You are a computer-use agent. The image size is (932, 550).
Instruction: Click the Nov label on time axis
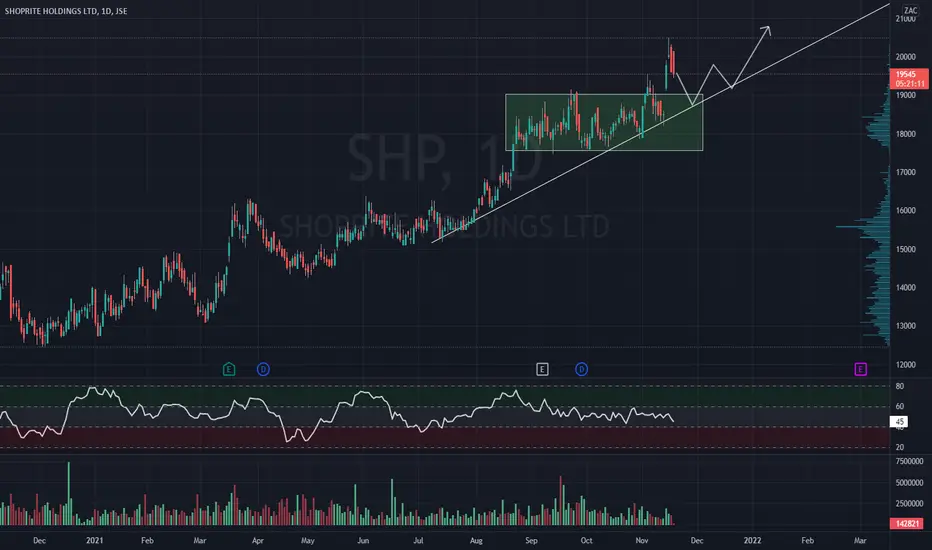[642, 540]
